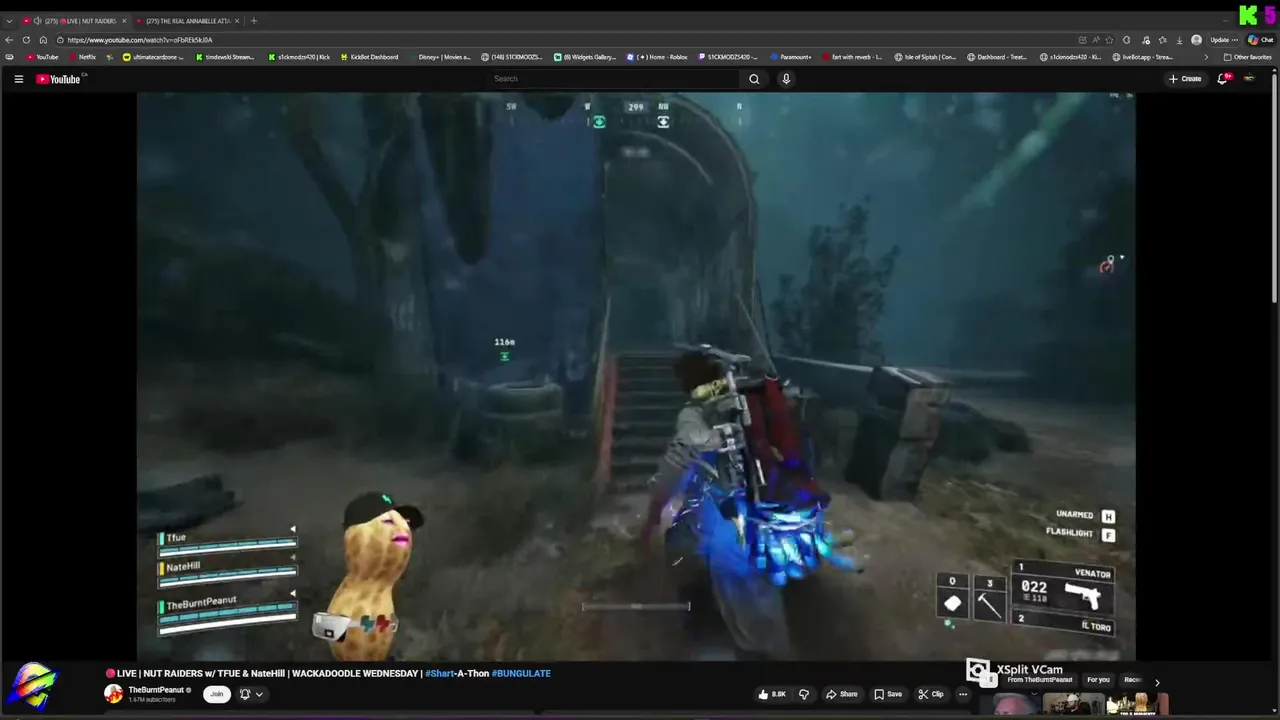Open the Widgets Gallery bookmark
This screenshot has height=720, width=1280.
(x=586, y=57)
